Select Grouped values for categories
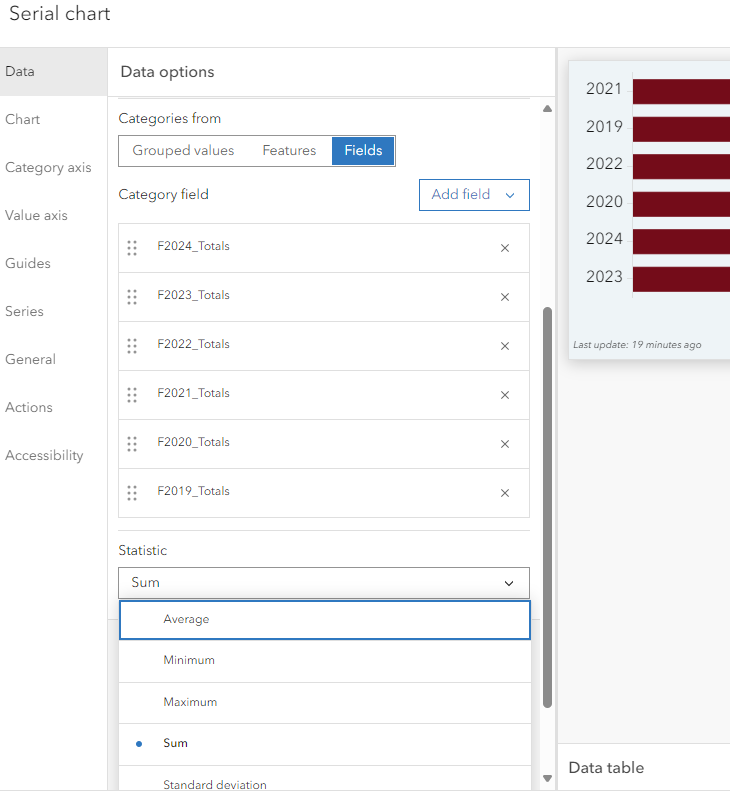The height and width of the screenshot is (794, 730). tap(183, 151)
